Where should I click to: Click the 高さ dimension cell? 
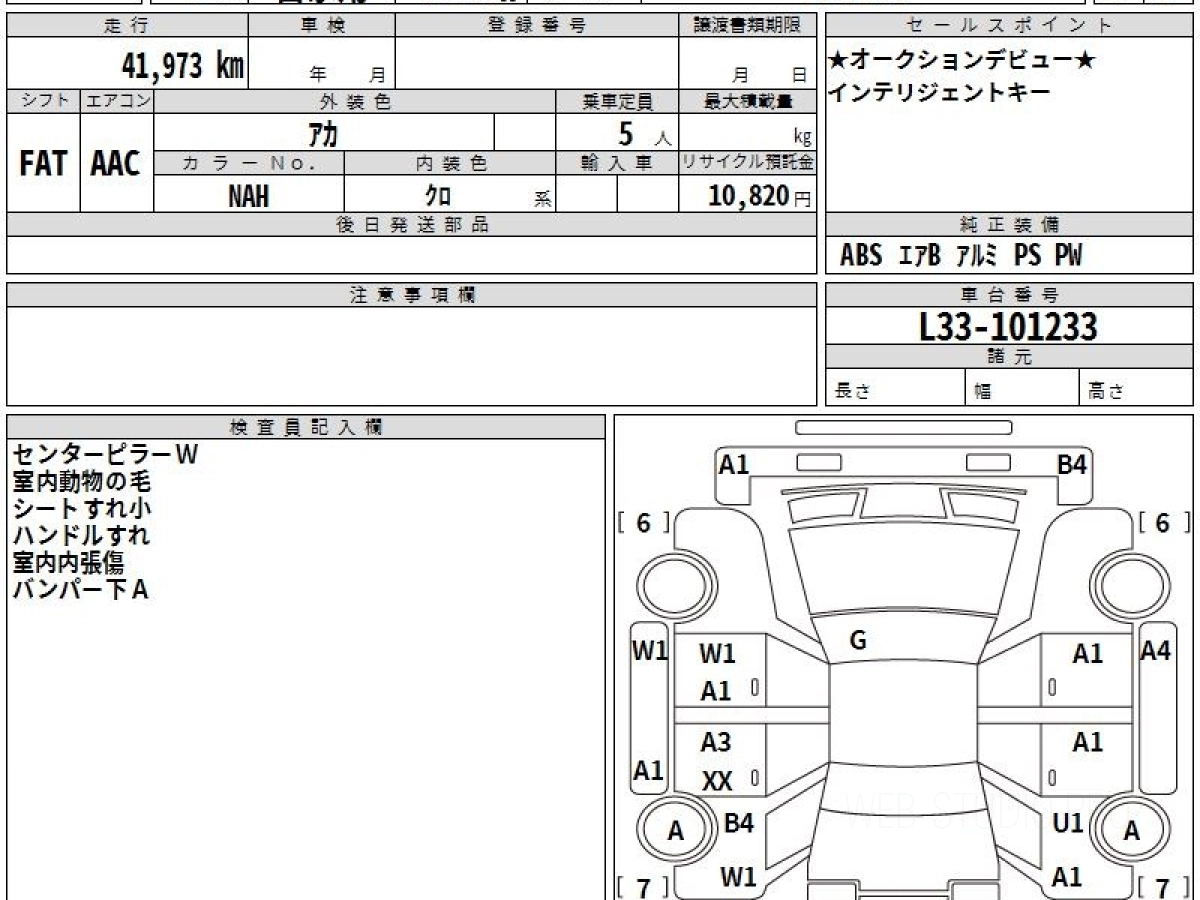tap(1137, 388)
